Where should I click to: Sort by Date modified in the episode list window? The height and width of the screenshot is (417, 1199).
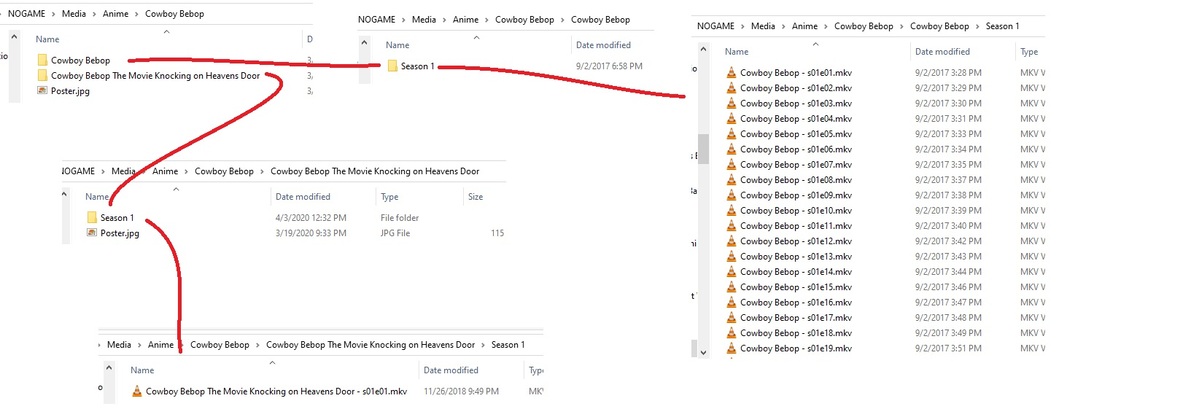[x=942, y=51]
